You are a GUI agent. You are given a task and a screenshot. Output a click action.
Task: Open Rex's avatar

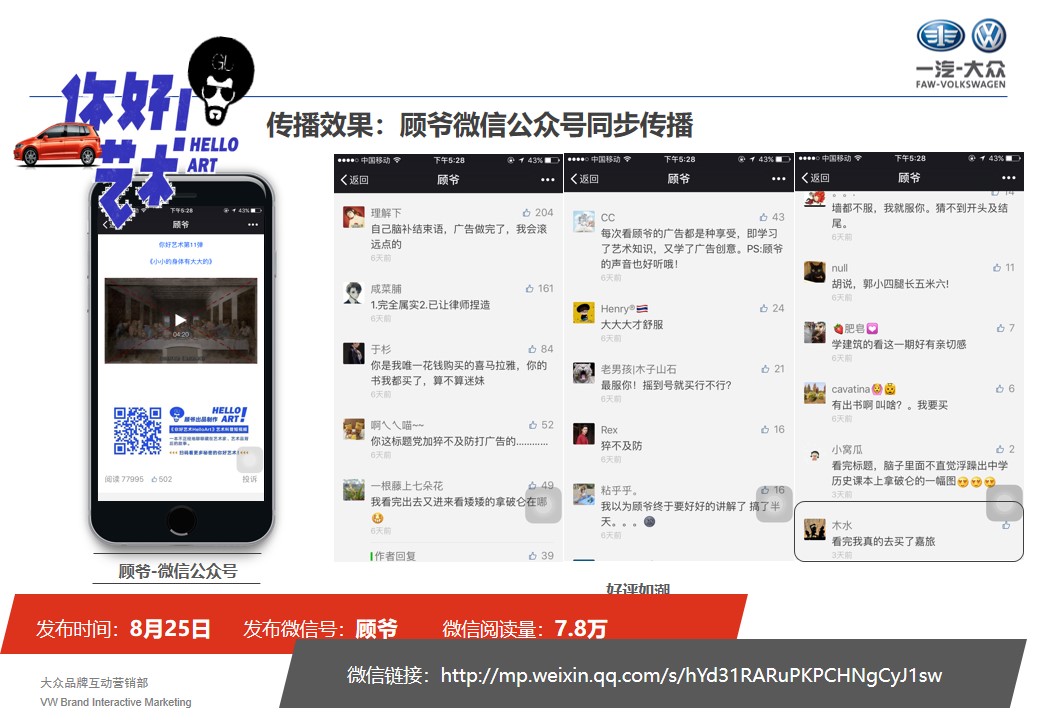pos(584,434)
